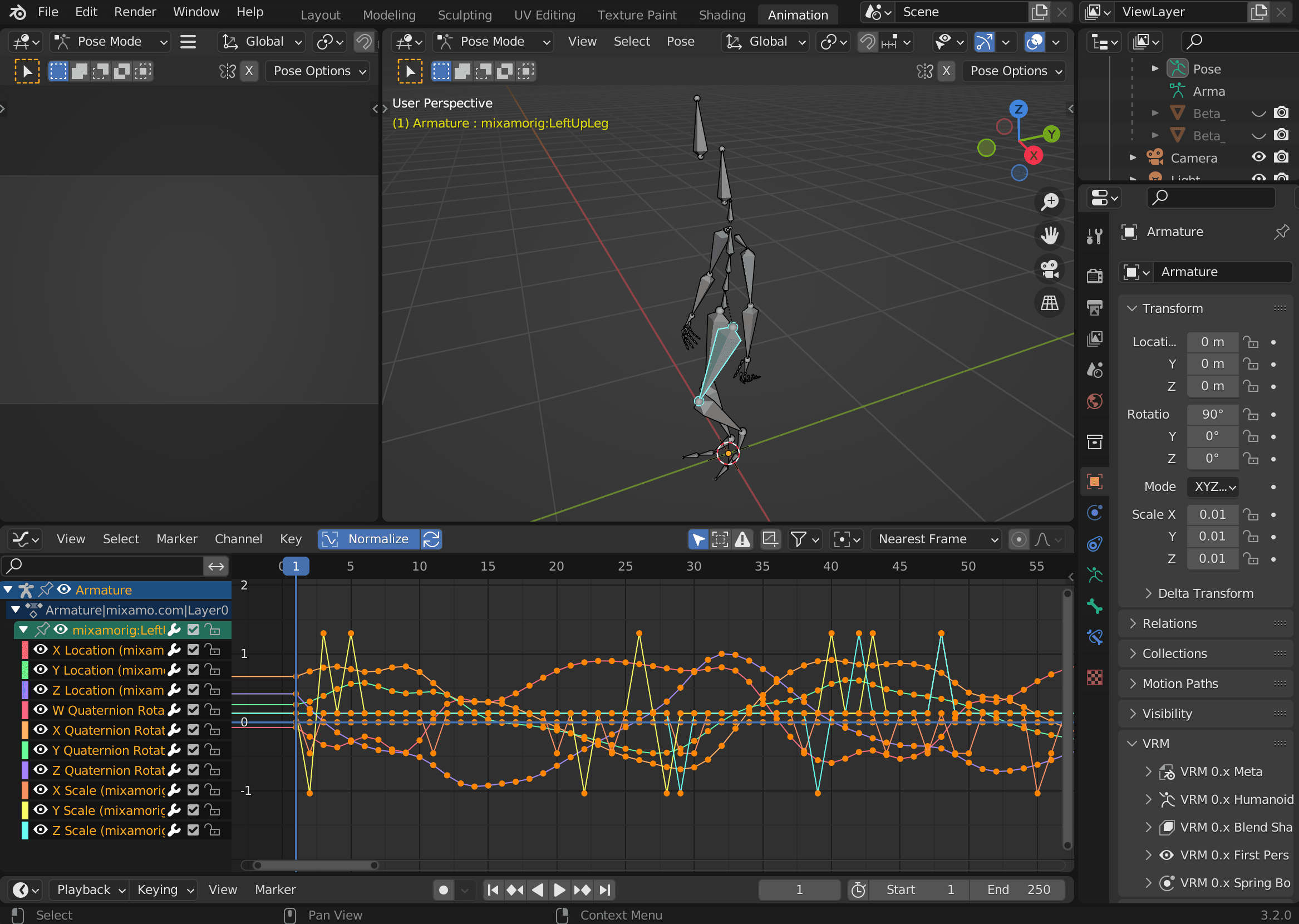Image resolution: width=1299 pixels, height=924 pixels.
Task: Switch to the UV Editing workspace tab
Action: [x=544, y=15]
